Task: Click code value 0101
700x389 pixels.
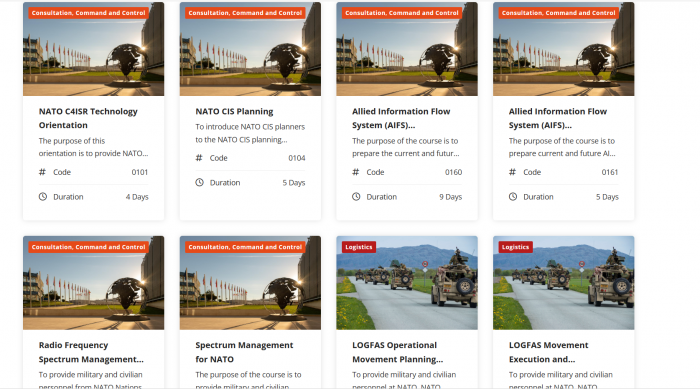Action: [x=140, y=172]
